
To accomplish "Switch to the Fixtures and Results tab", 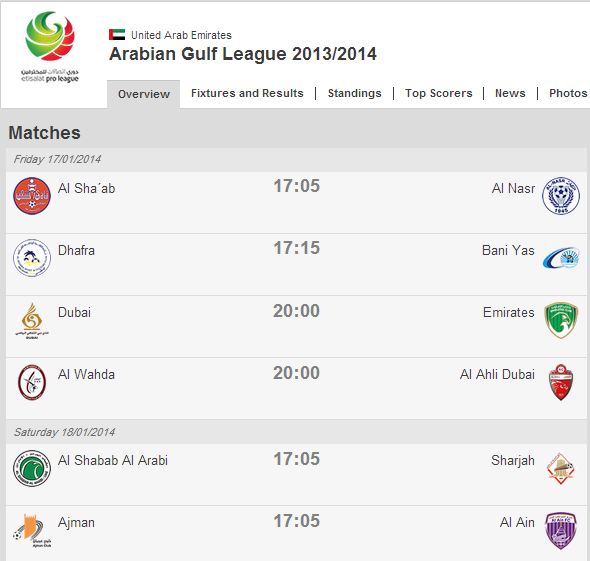I will coord(247,93).
